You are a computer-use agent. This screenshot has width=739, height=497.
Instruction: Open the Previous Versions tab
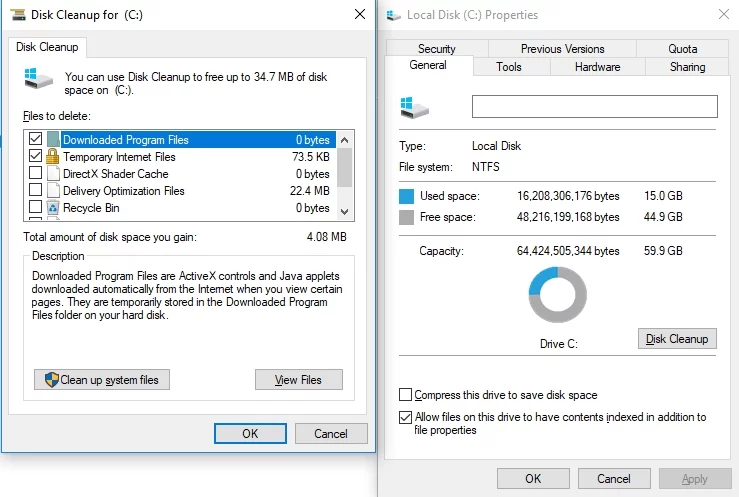click(562, 48)
